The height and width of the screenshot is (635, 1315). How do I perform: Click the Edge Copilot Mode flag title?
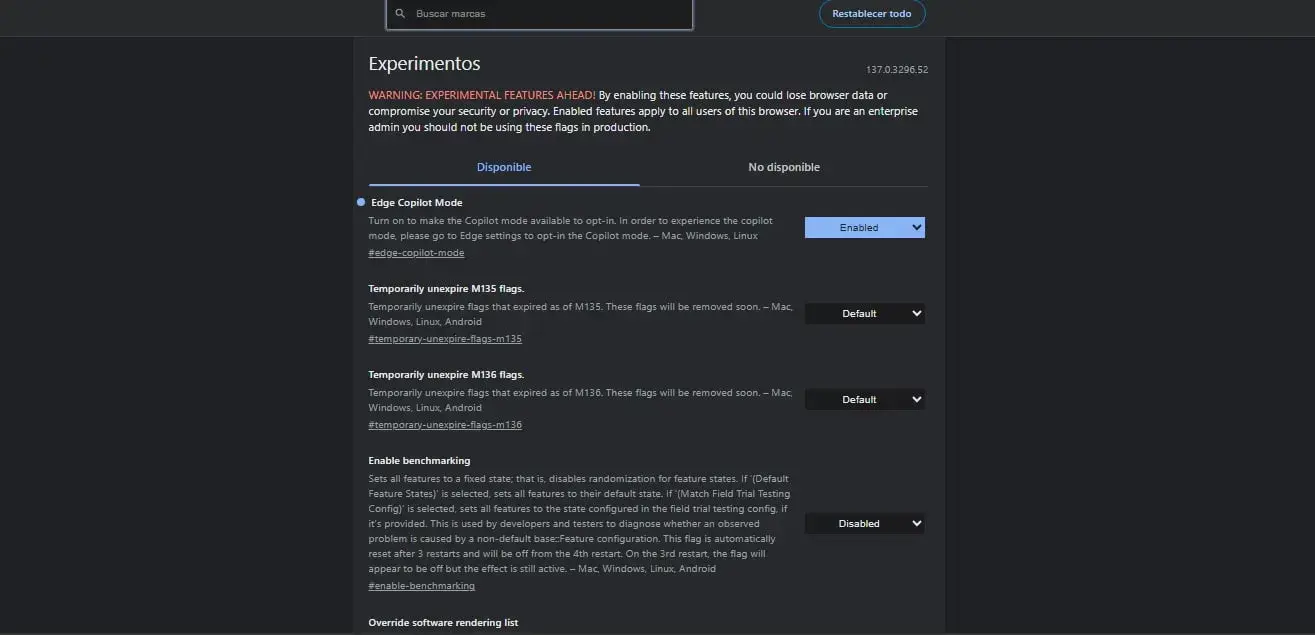416,202
